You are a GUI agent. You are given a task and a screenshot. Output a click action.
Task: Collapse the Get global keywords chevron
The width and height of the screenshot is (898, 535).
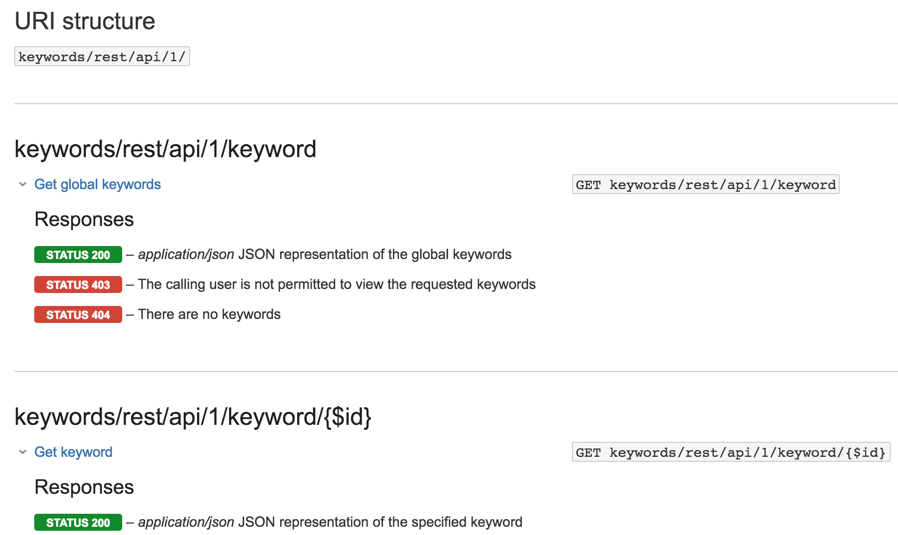coord(23,184)
